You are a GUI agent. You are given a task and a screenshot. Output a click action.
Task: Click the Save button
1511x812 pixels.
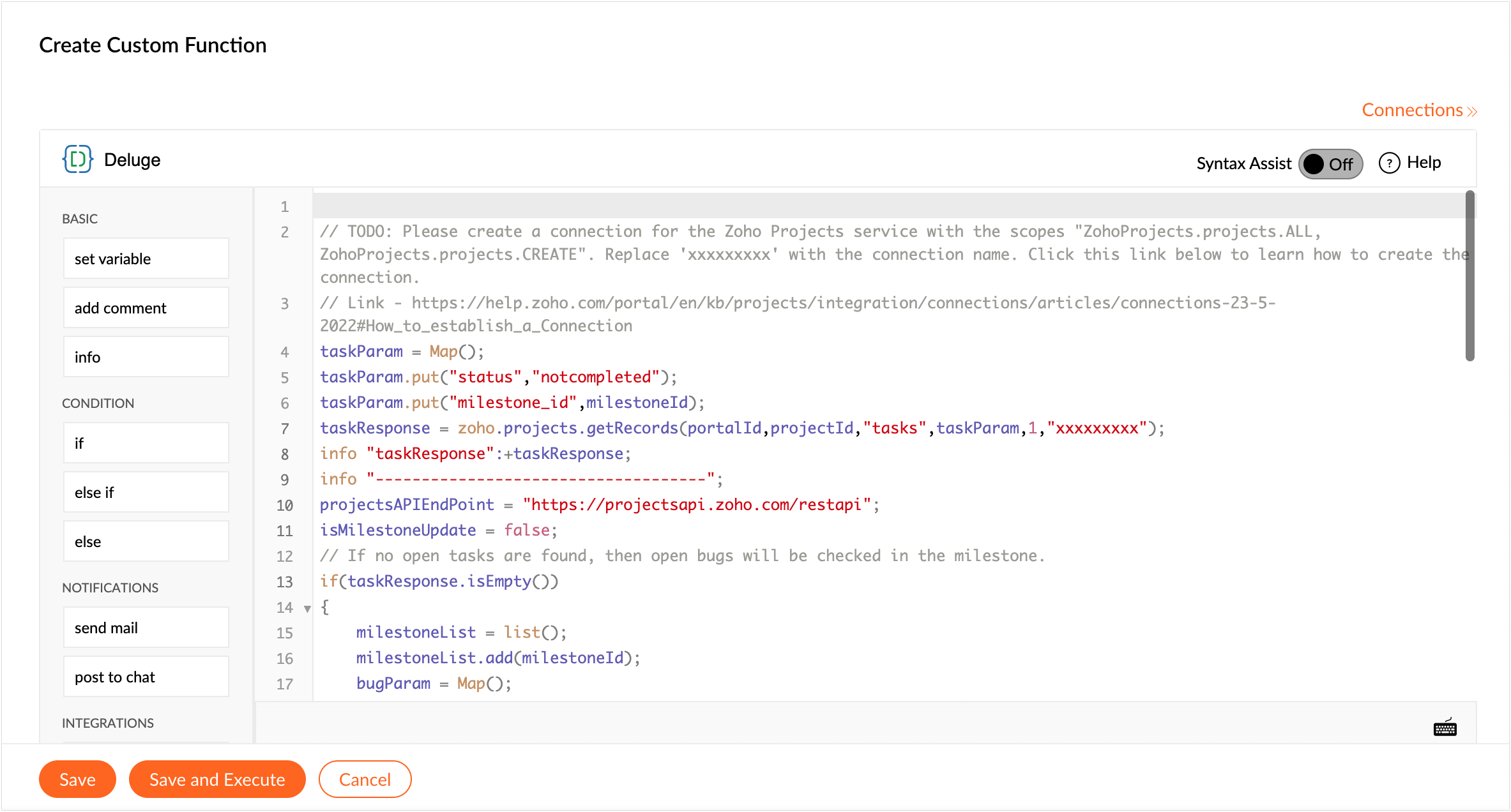point(77,779)
